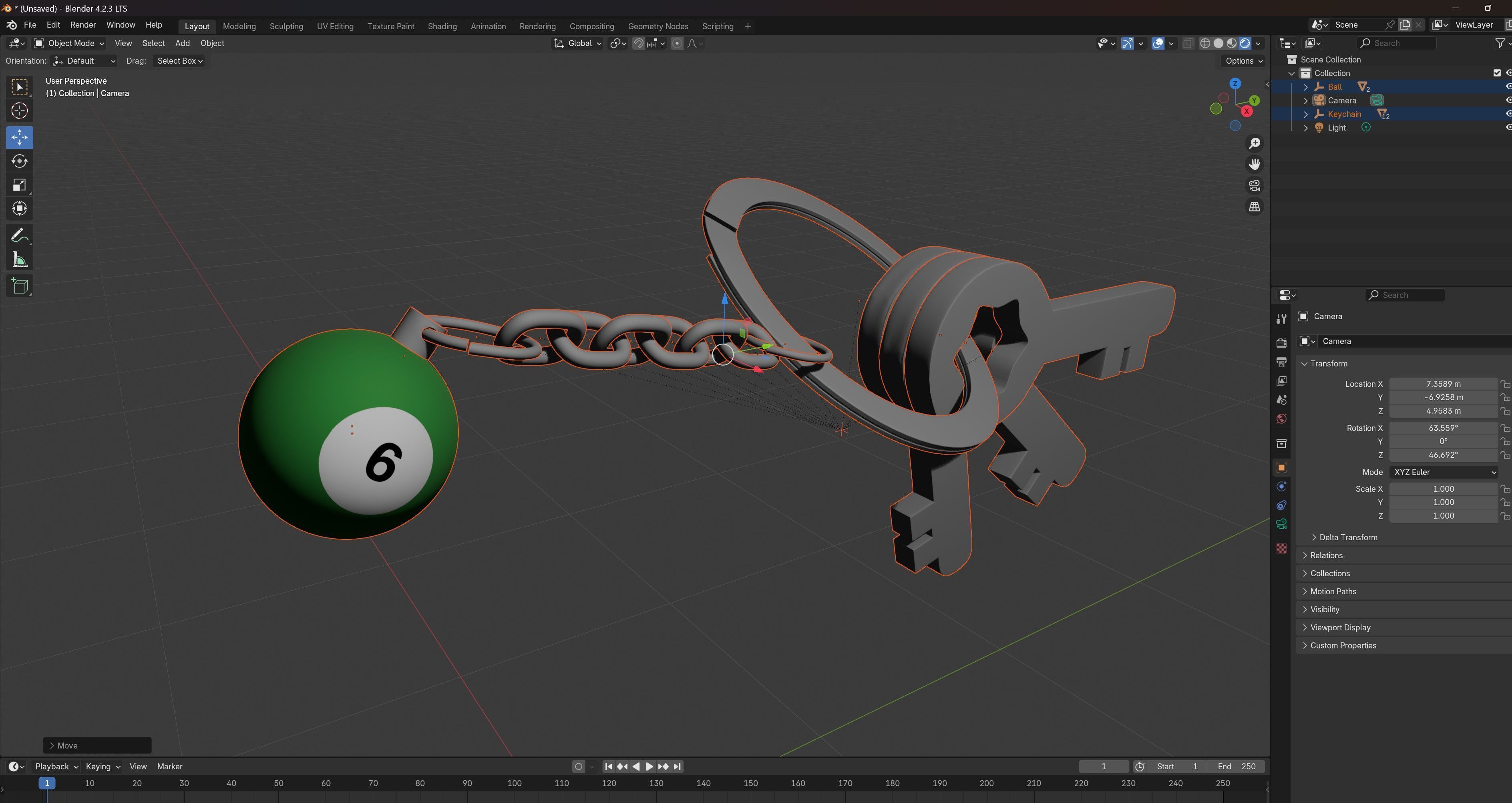Screen dimensions: 1512x803
Task: Open the Render properties tab
Action: click(1281, 343)
